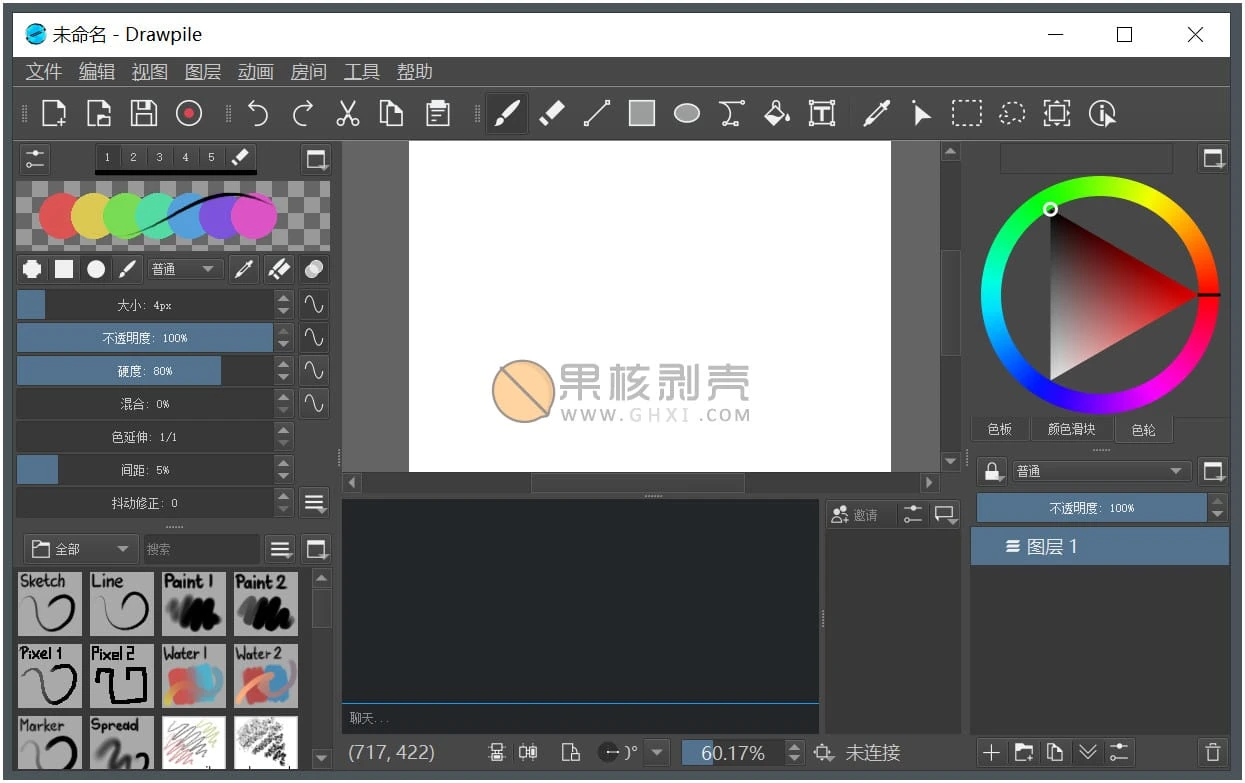Screen dimensions: 1245x783
Task: Select the laser pointer tool
Action: click(x=921, y=113)
